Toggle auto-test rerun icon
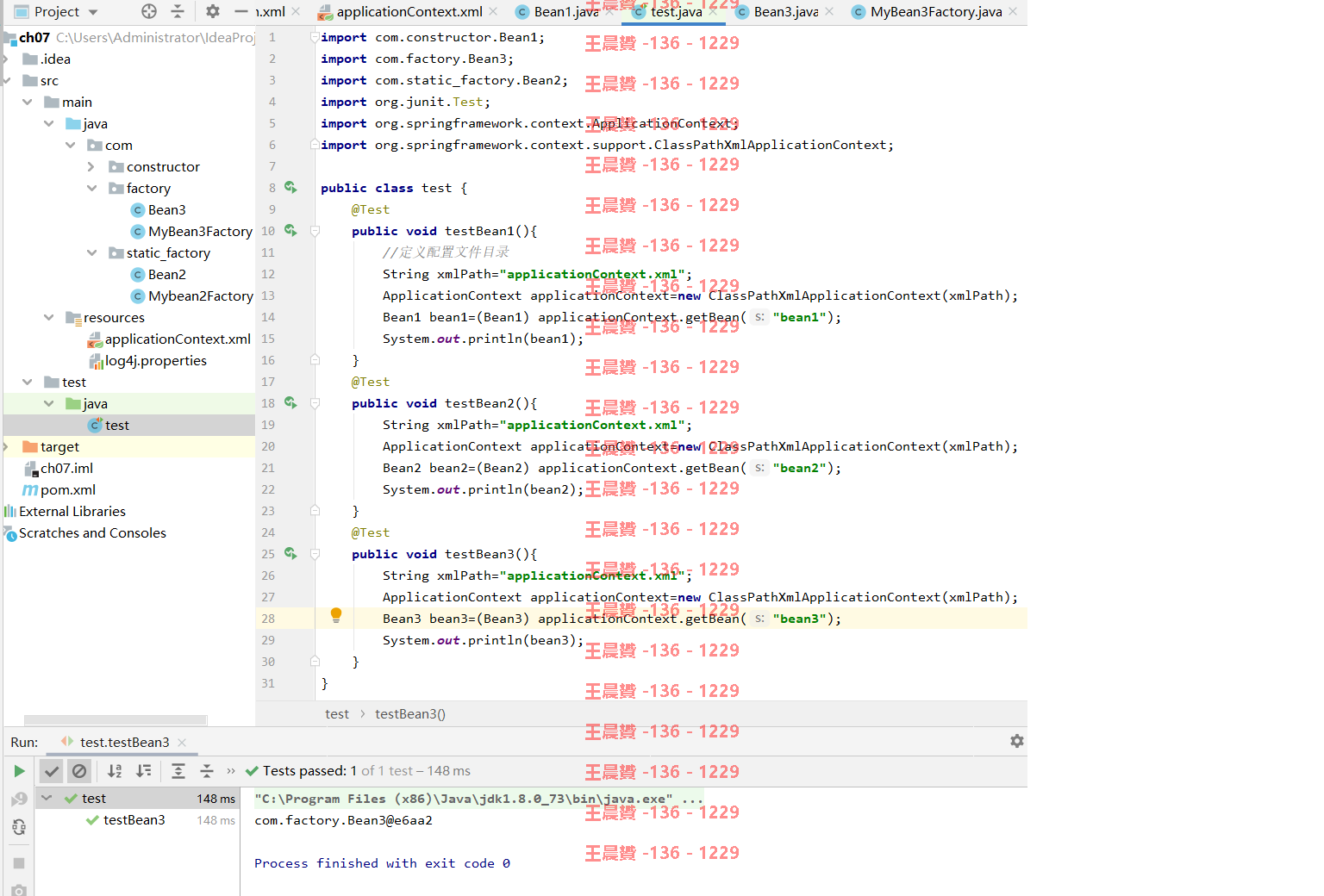This screenshot has width=1324, height=896. (19, 827)
